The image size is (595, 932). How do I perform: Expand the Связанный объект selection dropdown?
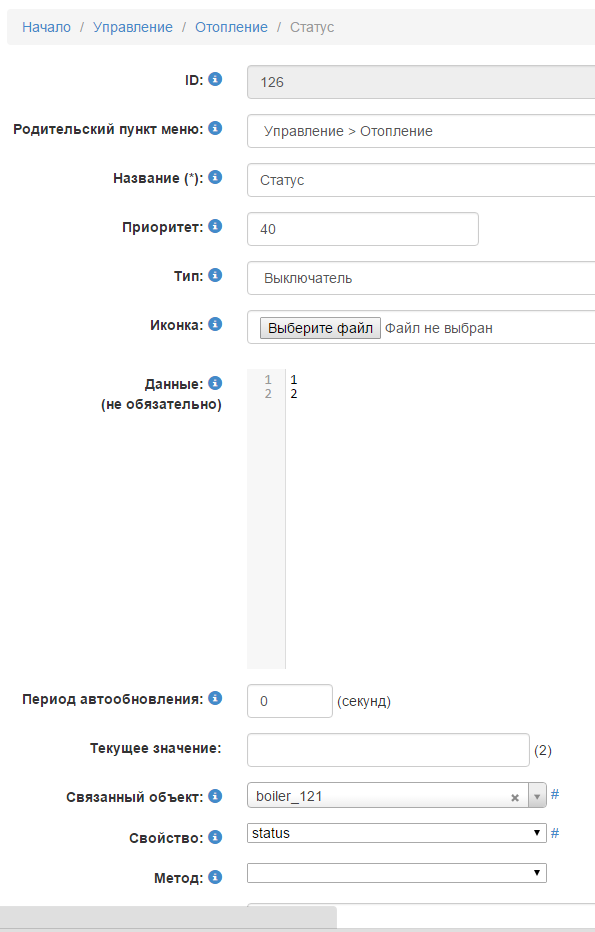coord(535,796)
